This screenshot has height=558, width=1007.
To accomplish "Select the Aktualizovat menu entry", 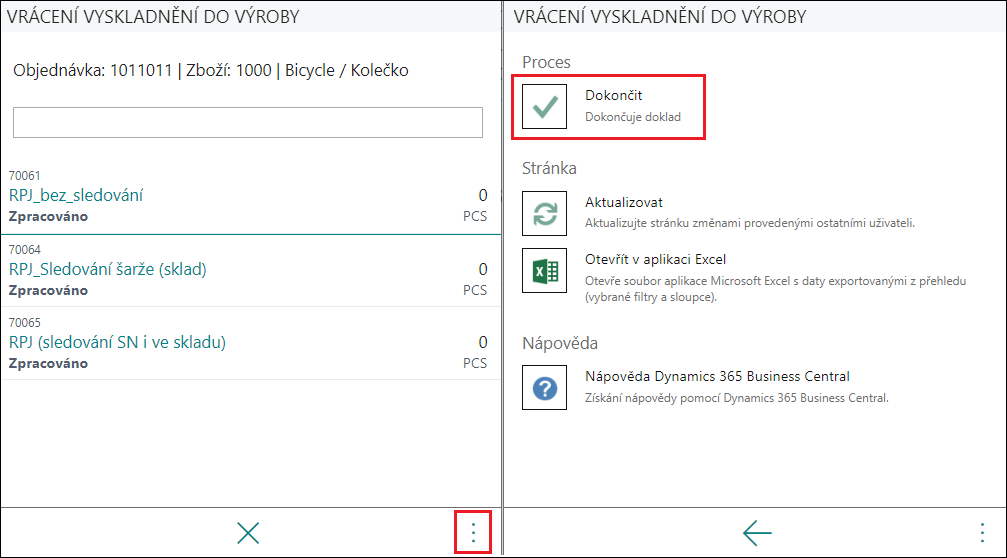I will tap(624, 202).
